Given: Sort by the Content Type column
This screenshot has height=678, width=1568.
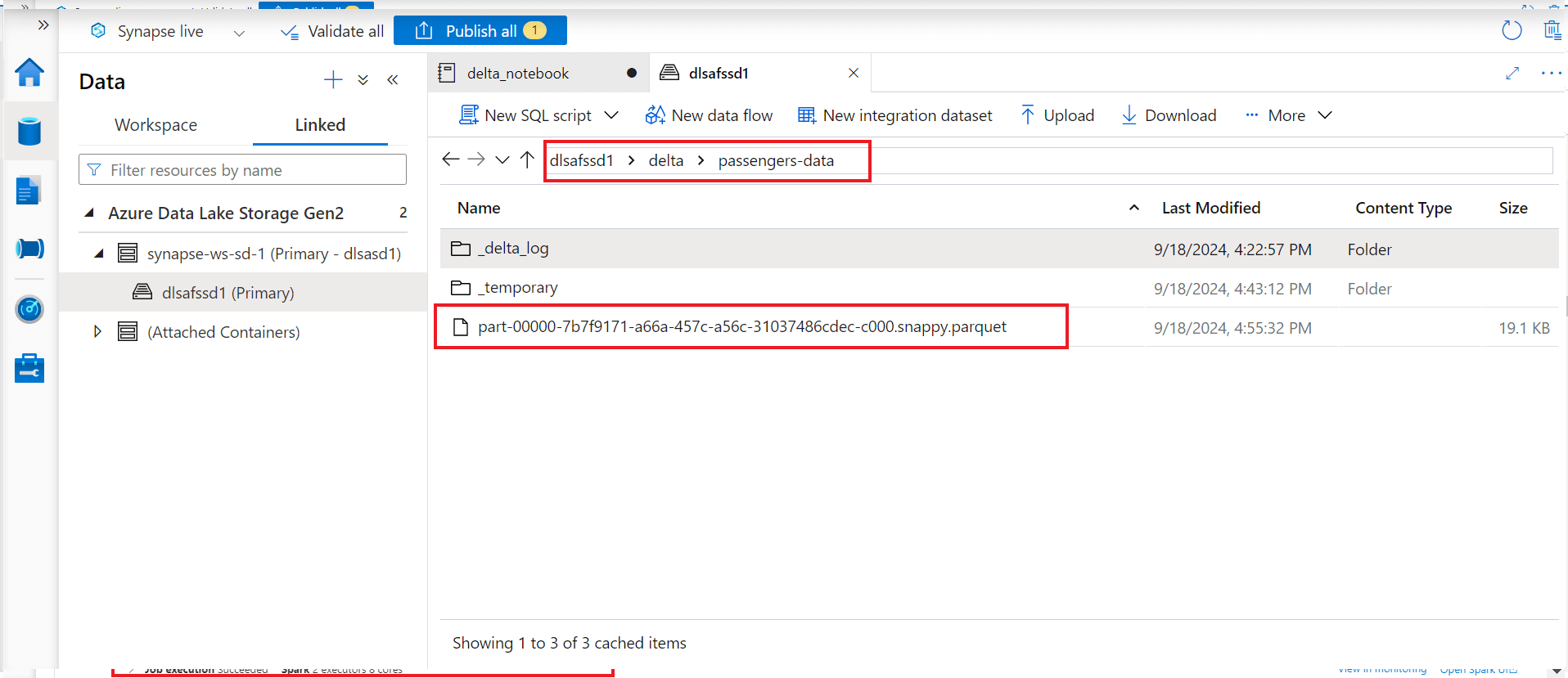Looking at the screenshot, I should 1404,208.
